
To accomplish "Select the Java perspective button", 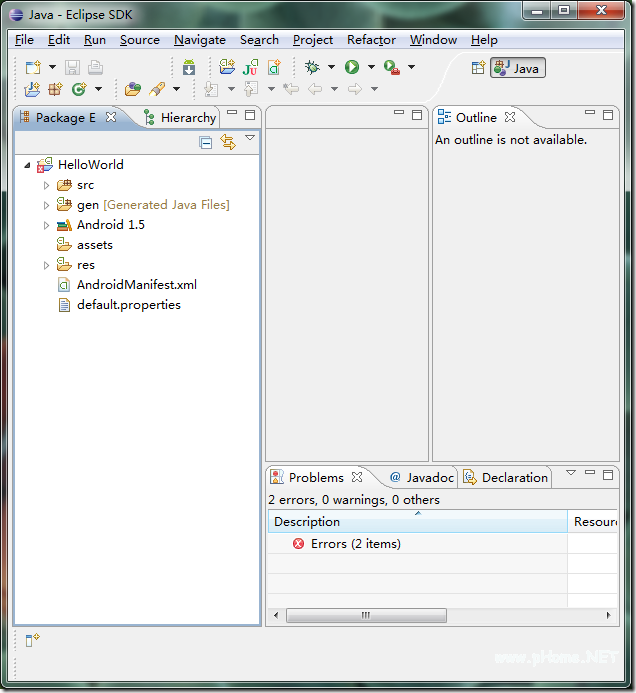I will point(518,68).
